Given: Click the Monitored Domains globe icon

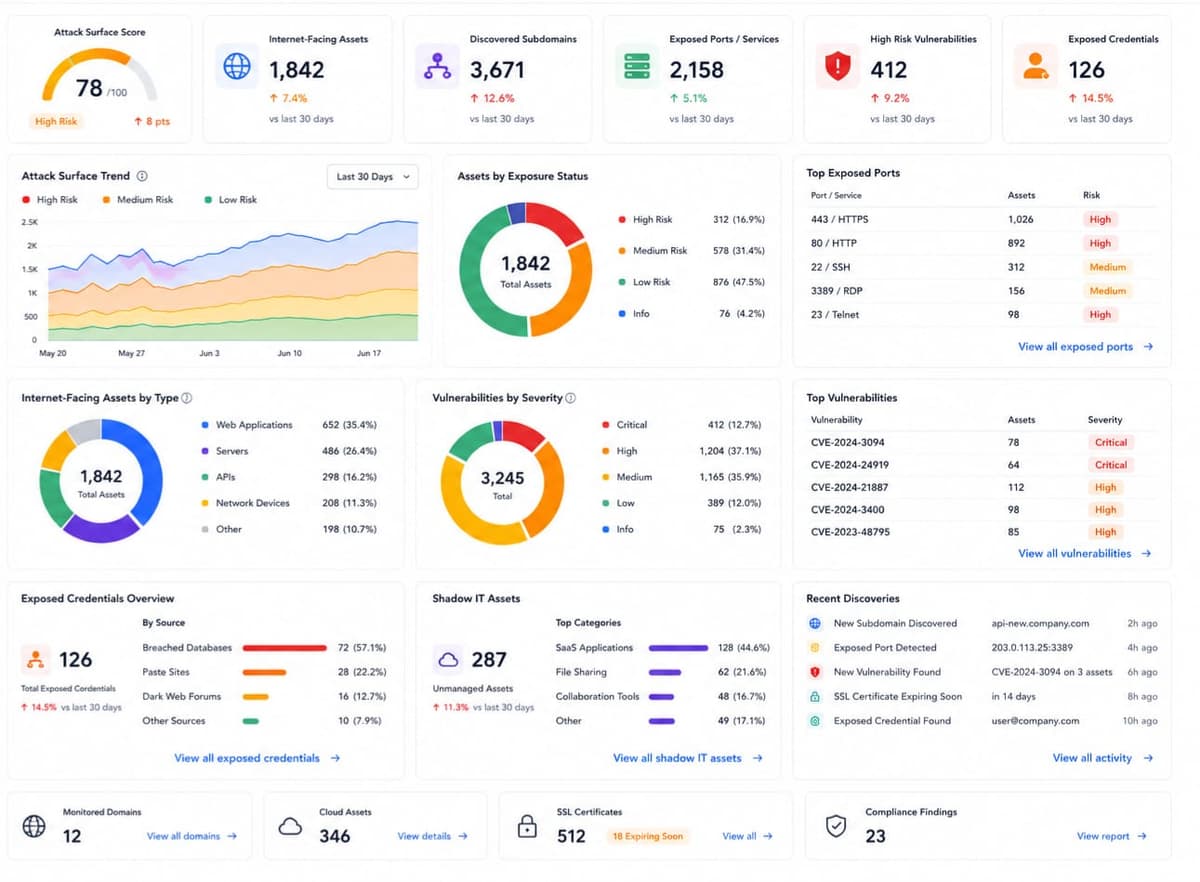Looking at the screenshot, I should coord(34,827).
